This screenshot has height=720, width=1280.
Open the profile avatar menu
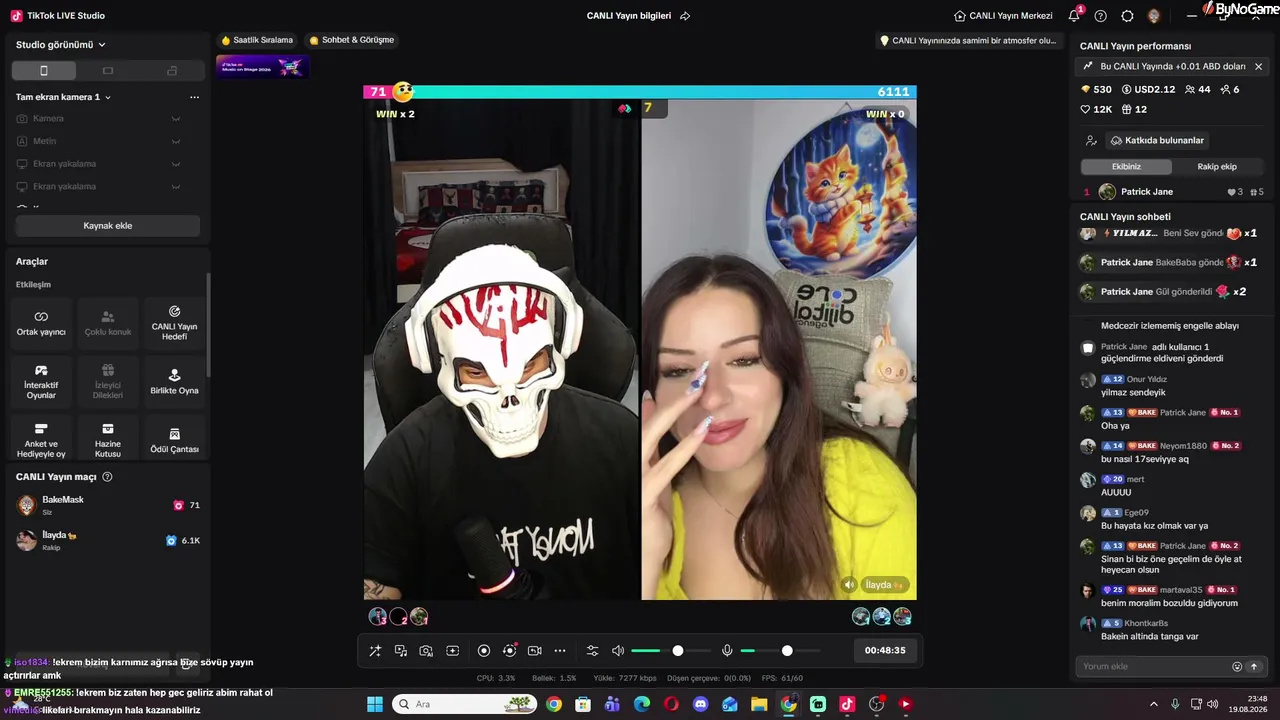(x=1154, y=16)
